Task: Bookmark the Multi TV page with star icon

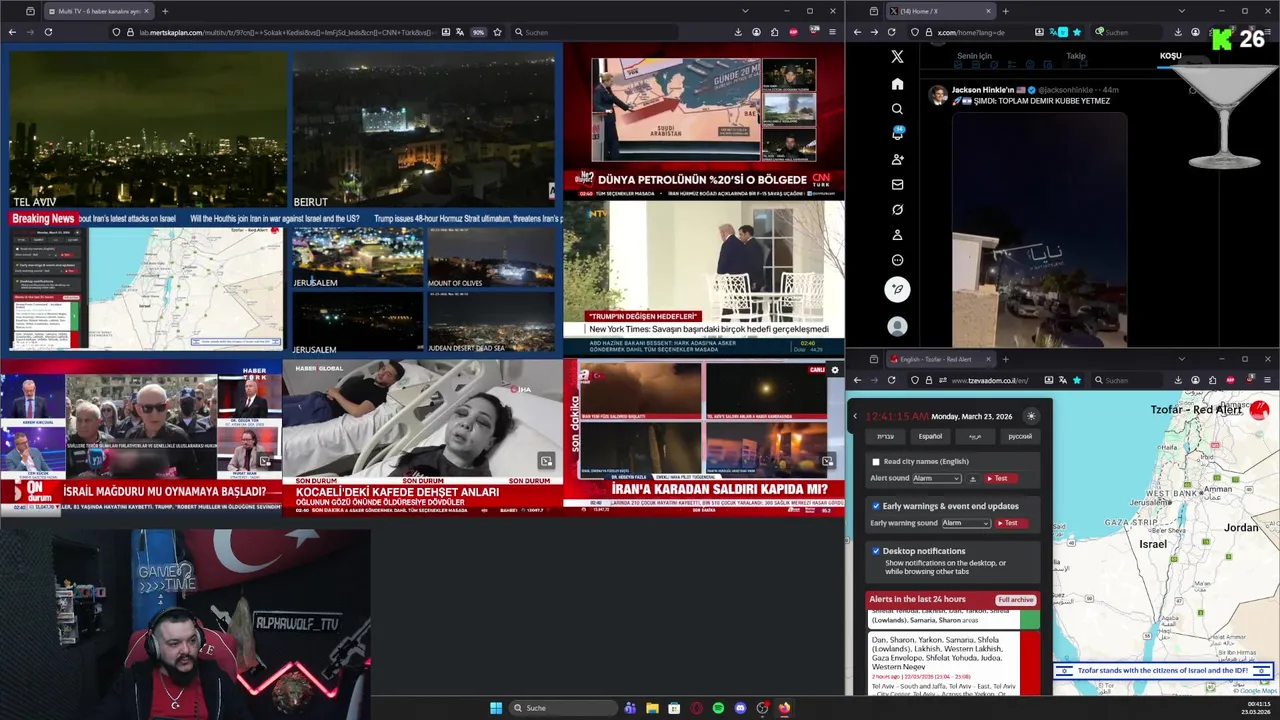Action: coord(497,32)
